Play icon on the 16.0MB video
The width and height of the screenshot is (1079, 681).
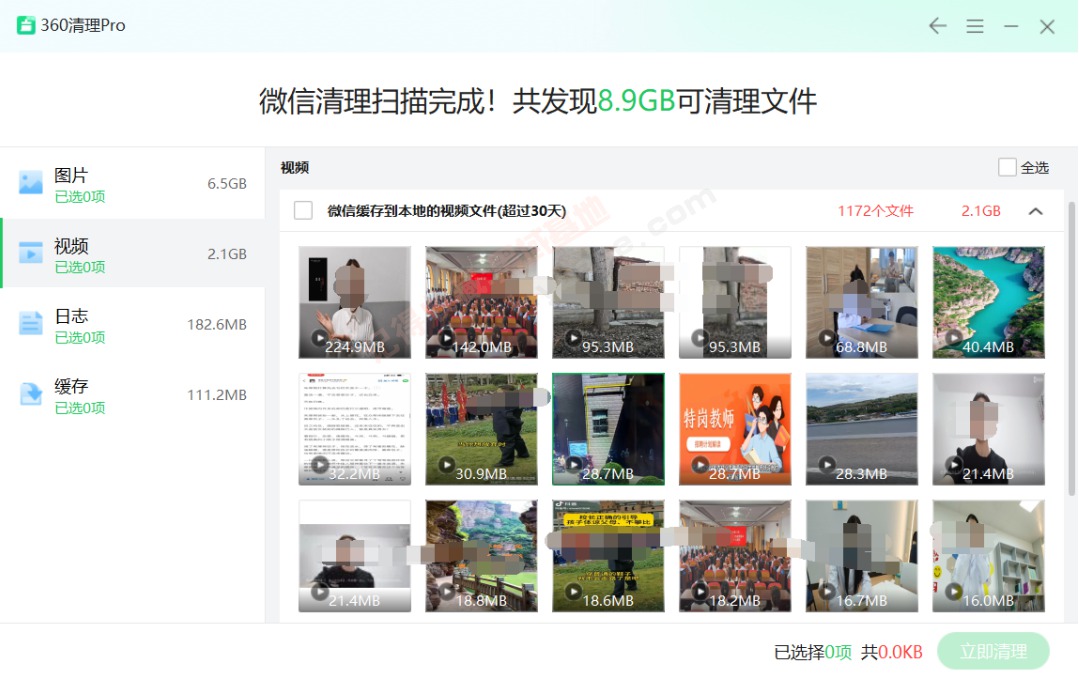pos(954,591)
